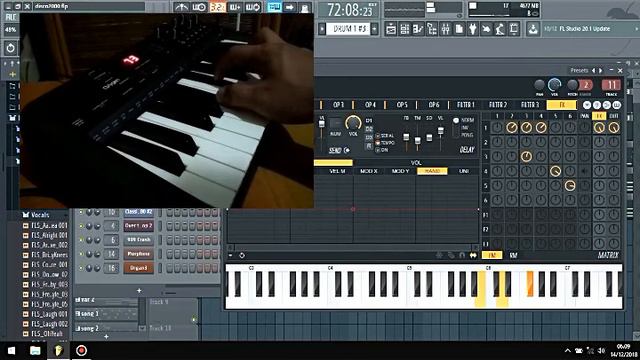Click the first round white button beside FX tab
This screenshot has height=360, width=640.
tap(587, 105)
